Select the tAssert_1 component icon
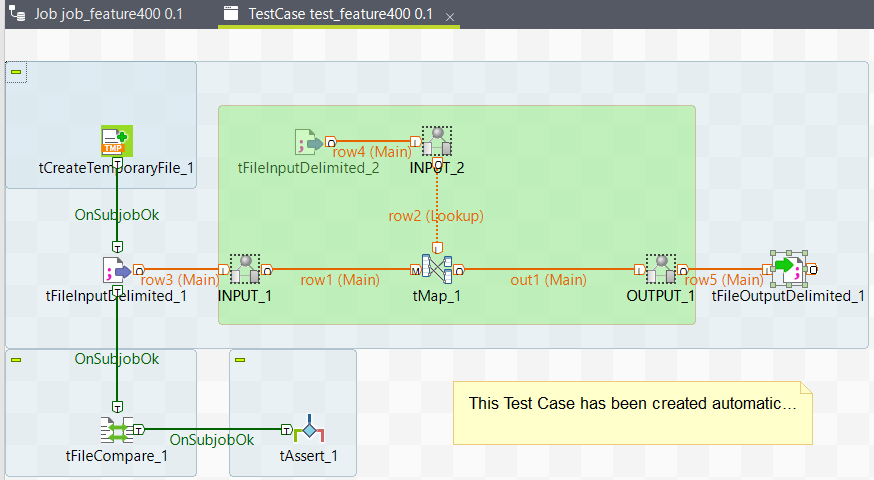Viewport: 874px width, 480px height. pyautogui.click(x=308, y=430)
